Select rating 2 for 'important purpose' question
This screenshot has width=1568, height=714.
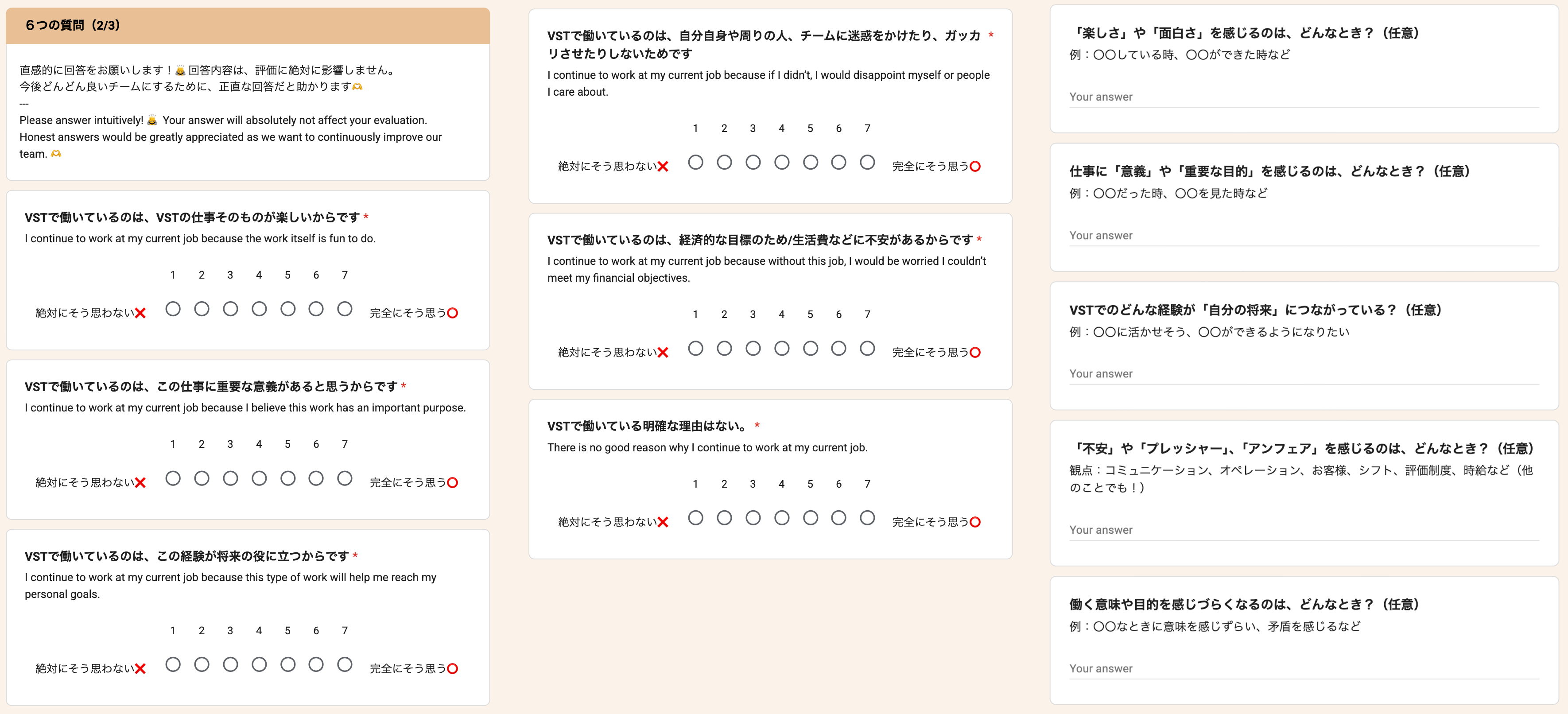(202, 478)
